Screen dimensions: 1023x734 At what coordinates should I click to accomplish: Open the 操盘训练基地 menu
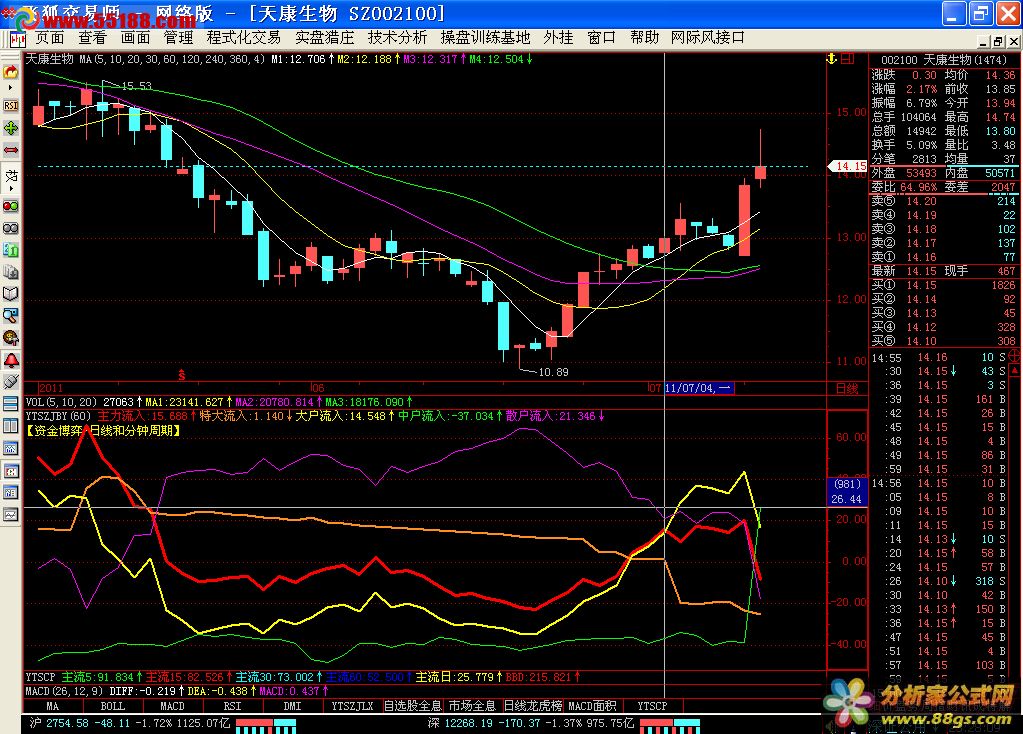[x=485, y=38]
